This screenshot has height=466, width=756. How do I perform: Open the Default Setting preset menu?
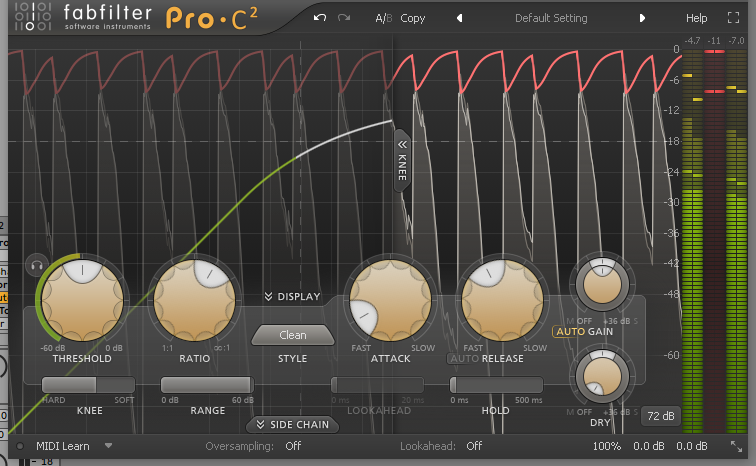(551, 18)
